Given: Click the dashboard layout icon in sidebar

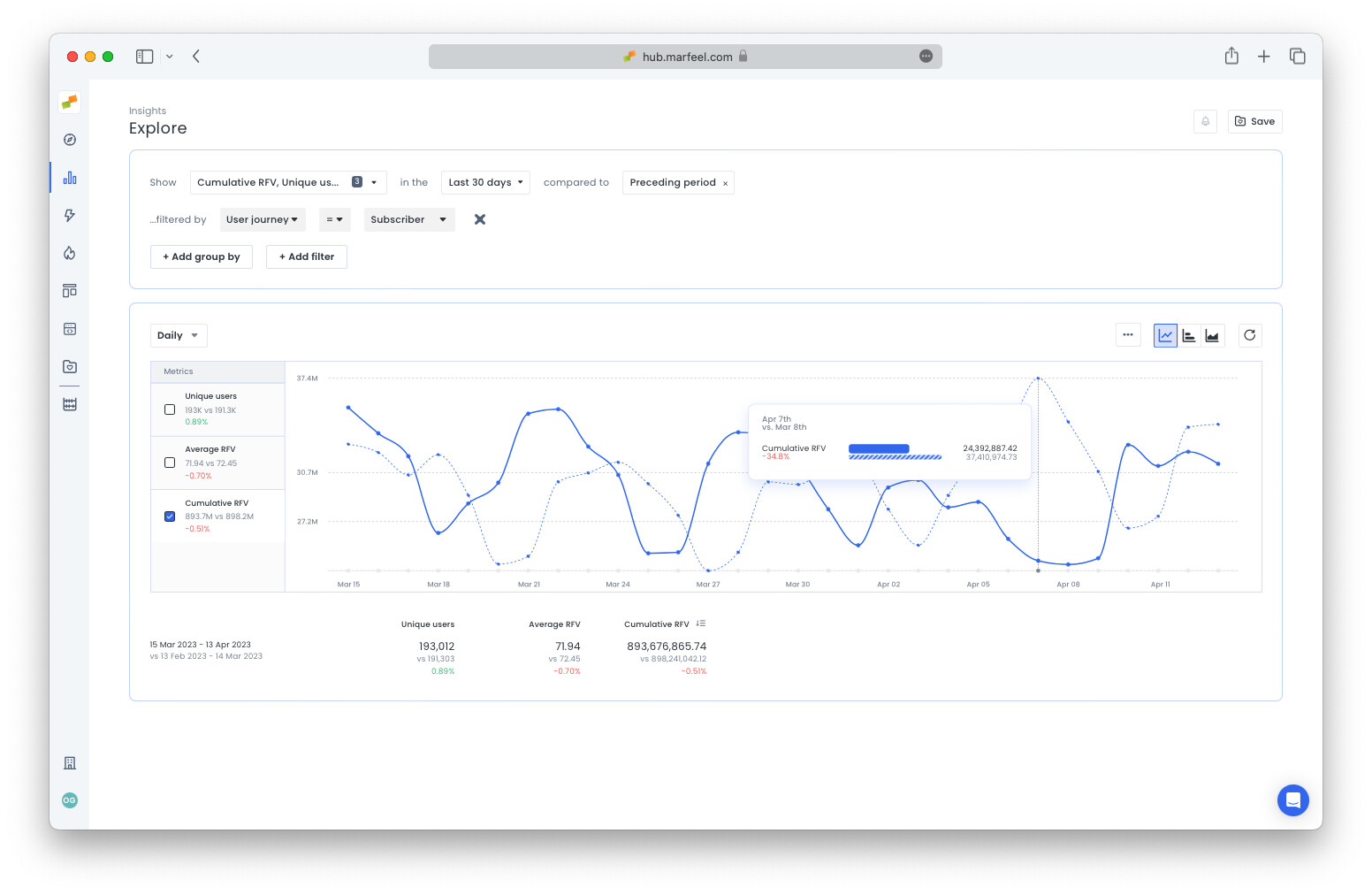Looking at the screenshot, I should (69, 290).
